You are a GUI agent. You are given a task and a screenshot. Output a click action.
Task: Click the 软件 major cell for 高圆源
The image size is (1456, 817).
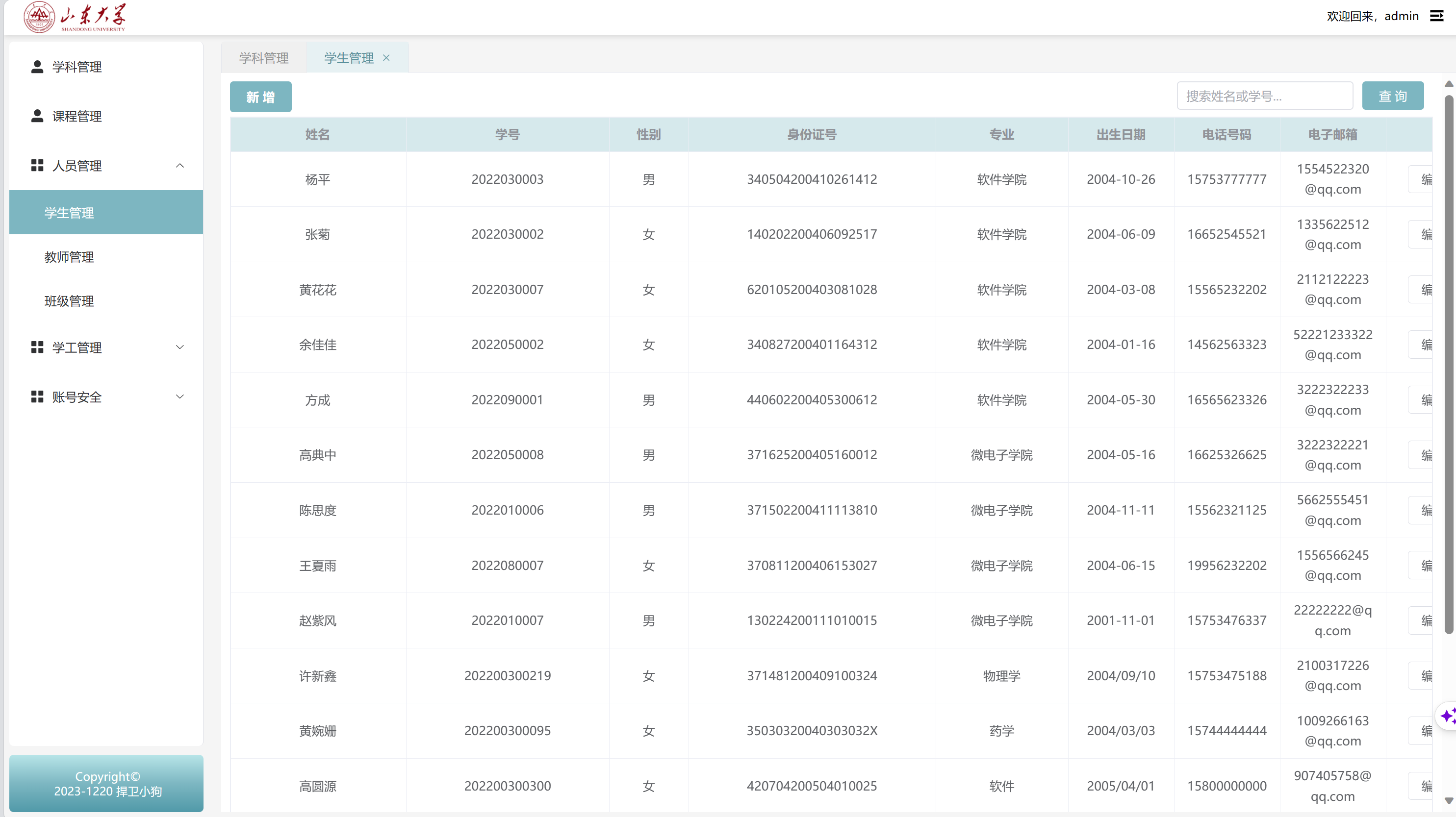pyautogui.click(x=1001, y=786)
